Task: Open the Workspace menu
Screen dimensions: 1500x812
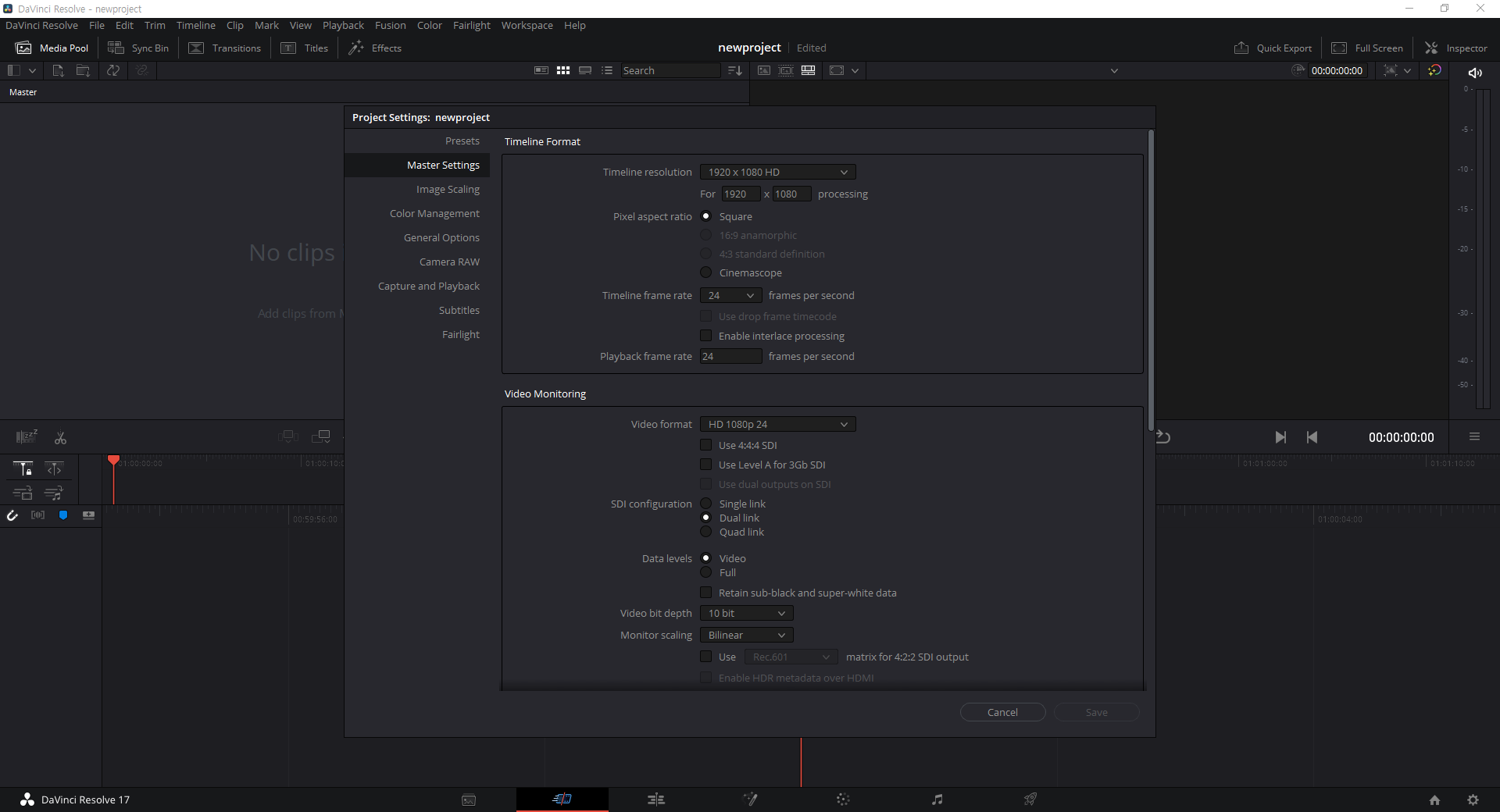Action: click(x=527, y=25)
